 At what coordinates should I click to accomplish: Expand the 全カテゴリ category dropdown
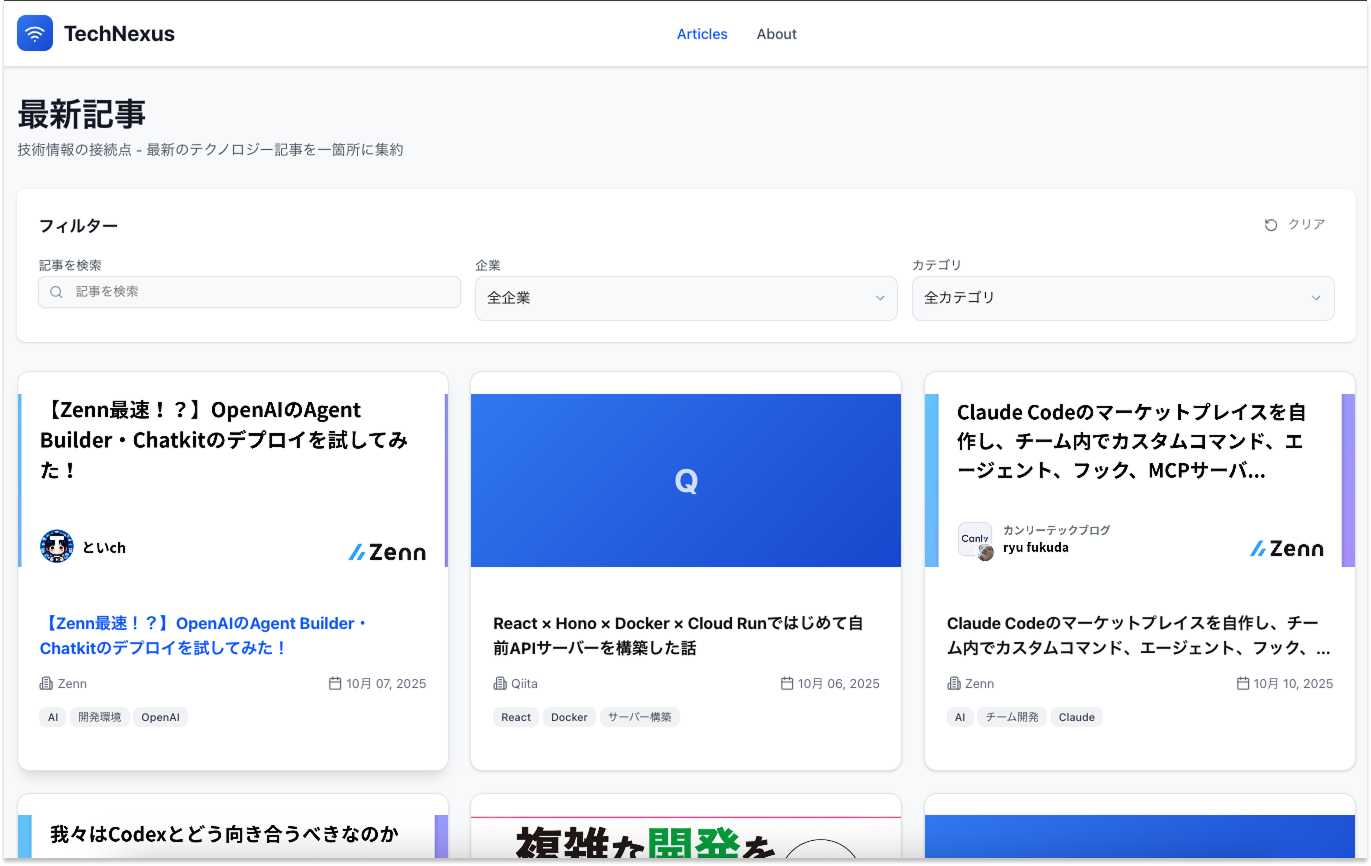[x=1122, y=298]
